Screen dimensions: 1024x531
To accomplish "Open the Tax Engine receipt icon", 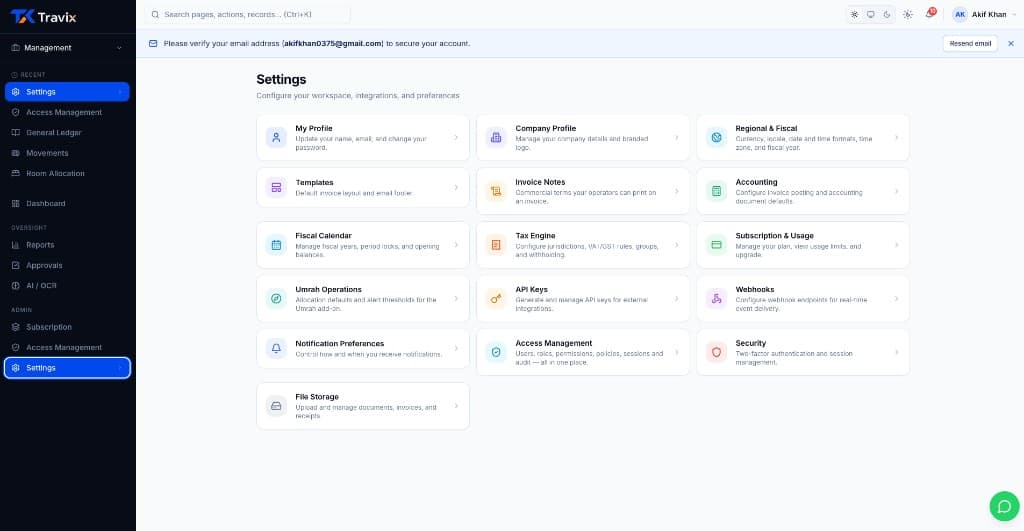I will click(x=496, y=245).
